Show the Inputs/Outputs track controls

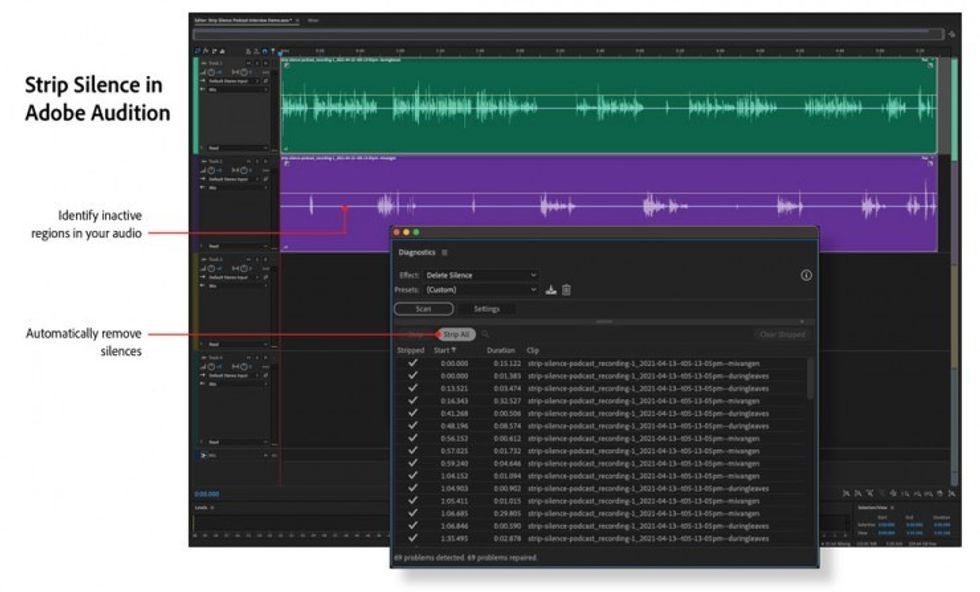[197, 51]
